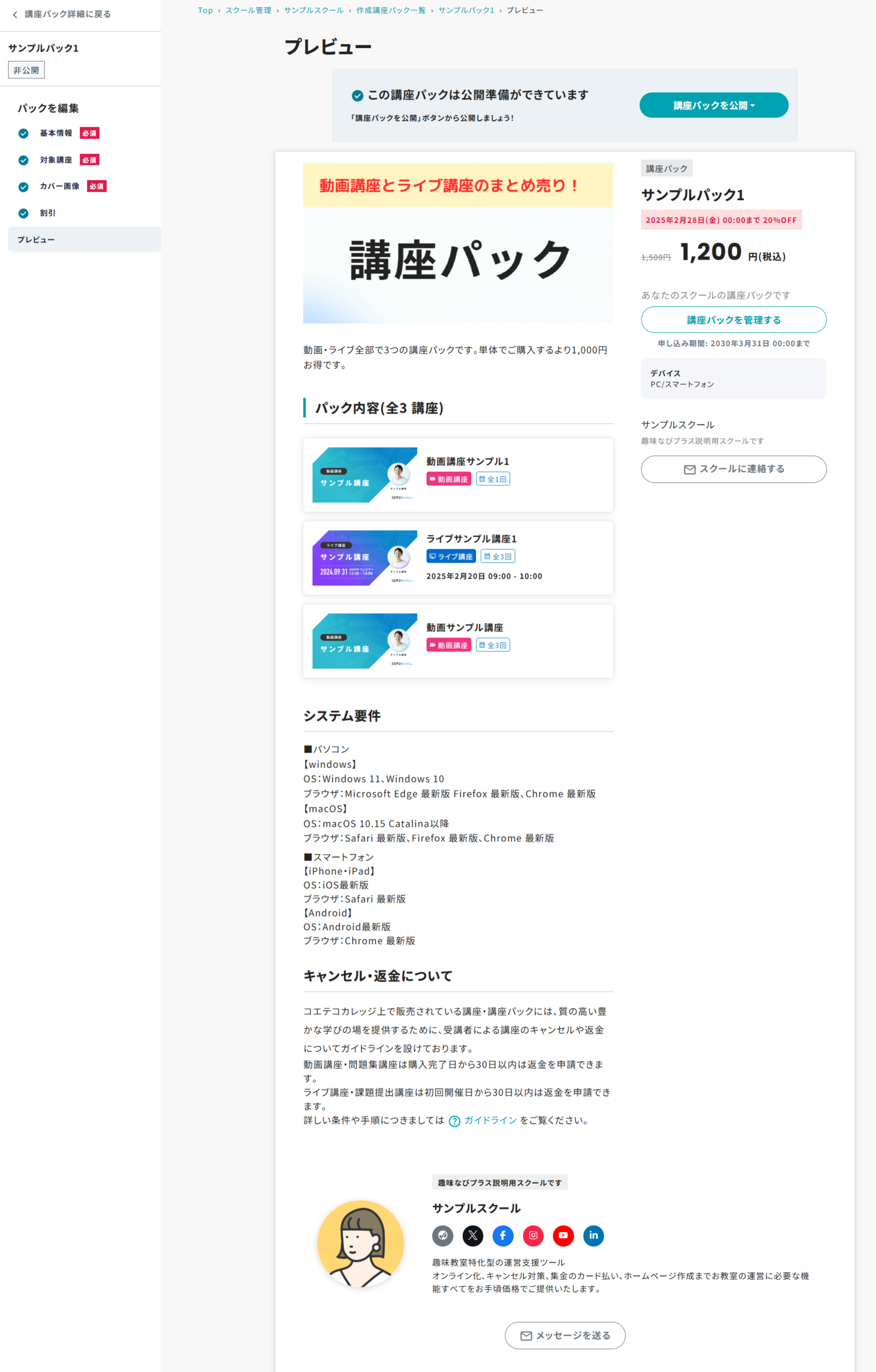The height and width of the screenshot is (1372, 876).
Task: Open 対象講座 in the pack edit sidebar
Action: click(x=56, y=160)
